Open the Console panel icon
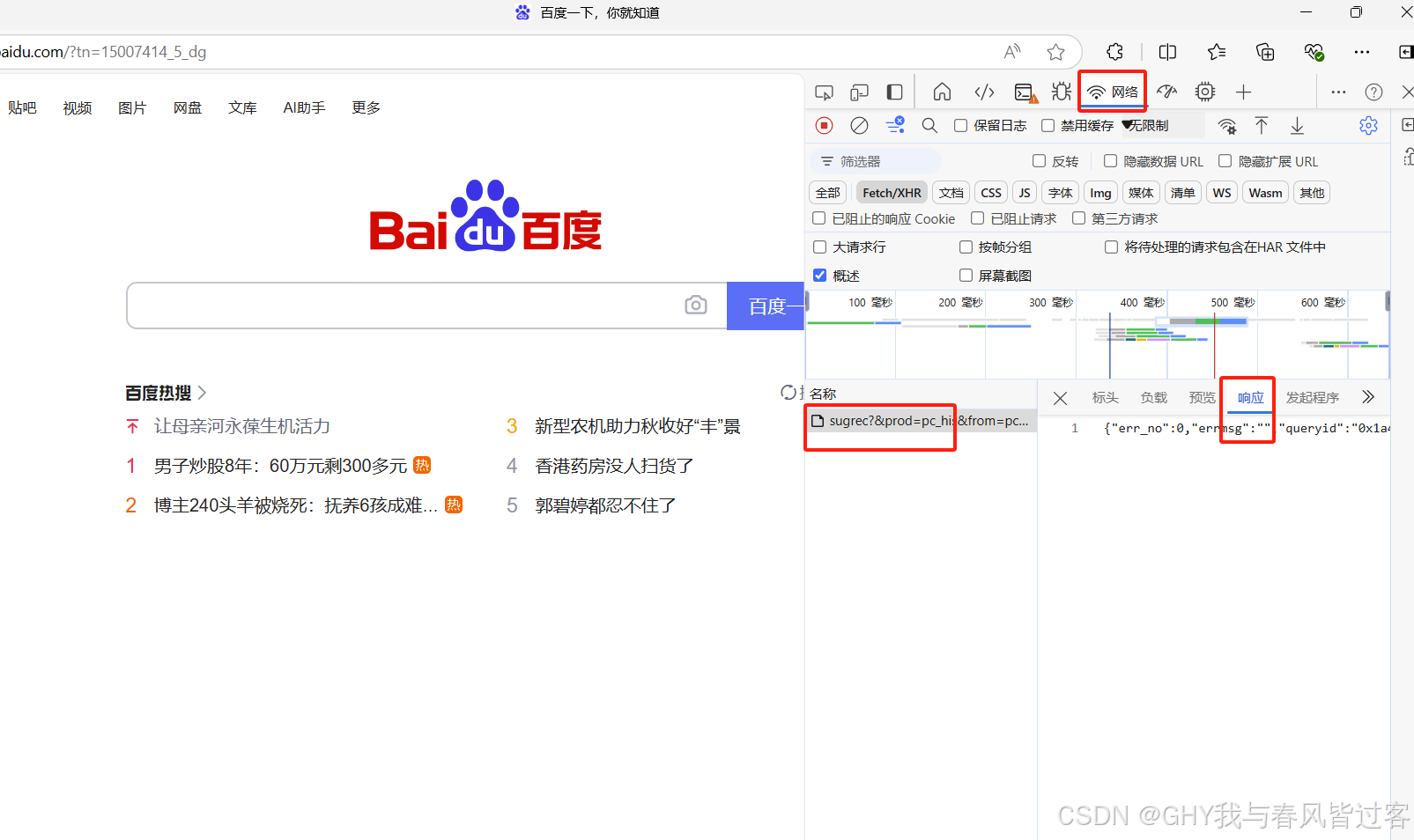The height and width of the screenshot is (840, 1414). point(1025,92)
